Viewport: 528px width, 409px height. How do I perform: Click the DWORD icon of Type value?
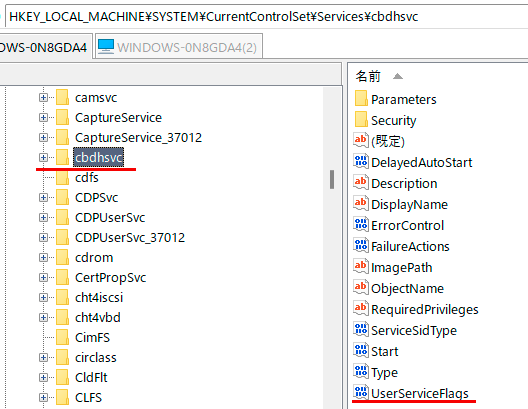click(361, 371)
